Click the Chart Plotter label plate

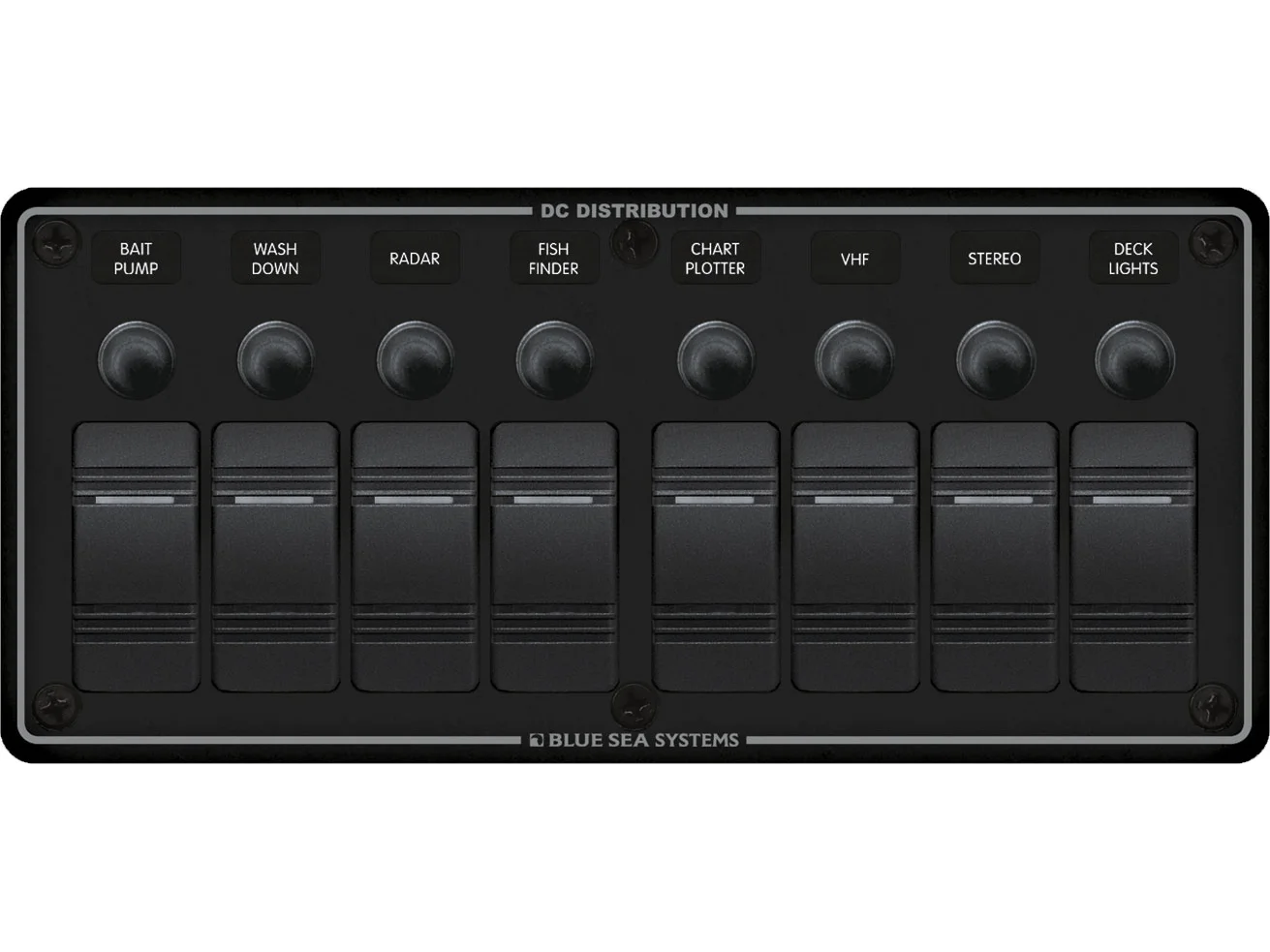point(715,259)
